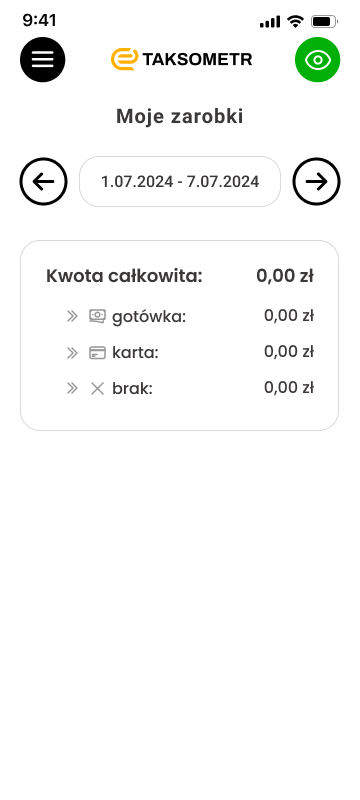Image resolution: width=360 pixels, height=800 pixels.
Task: Click the Kwota całkowita heading
Action: (x=124, y=276)
